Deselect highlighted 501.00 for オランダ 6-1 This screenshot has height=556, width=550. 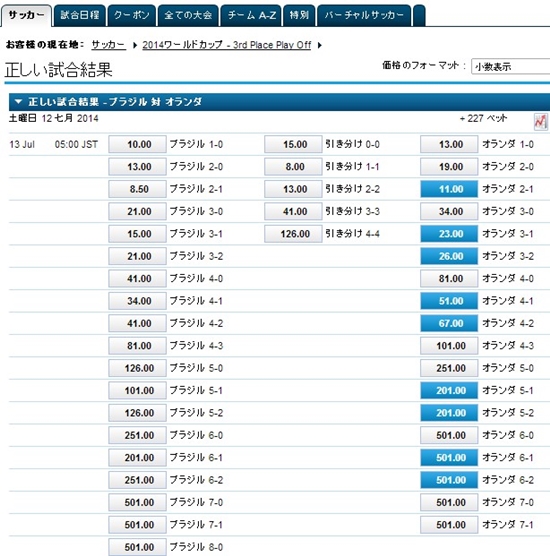(449, 457)
